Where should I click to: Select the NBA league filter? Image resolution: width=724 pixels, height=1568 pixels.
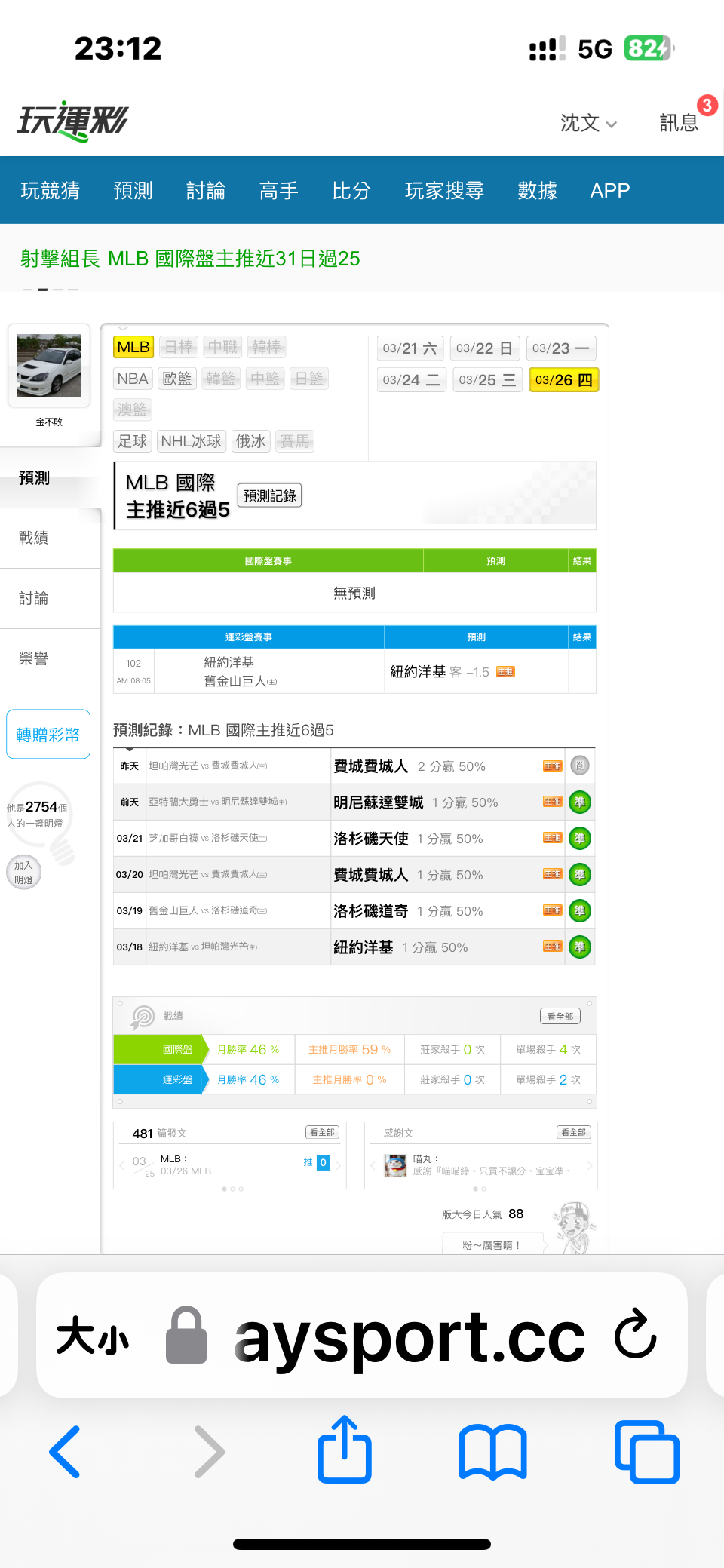(133, 379)
